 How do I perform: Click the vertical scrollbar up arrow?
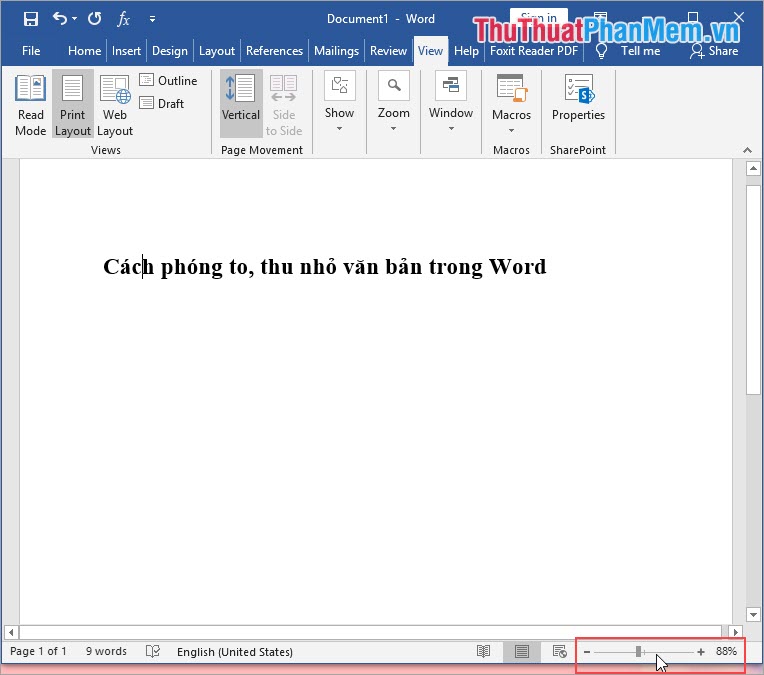753,169
